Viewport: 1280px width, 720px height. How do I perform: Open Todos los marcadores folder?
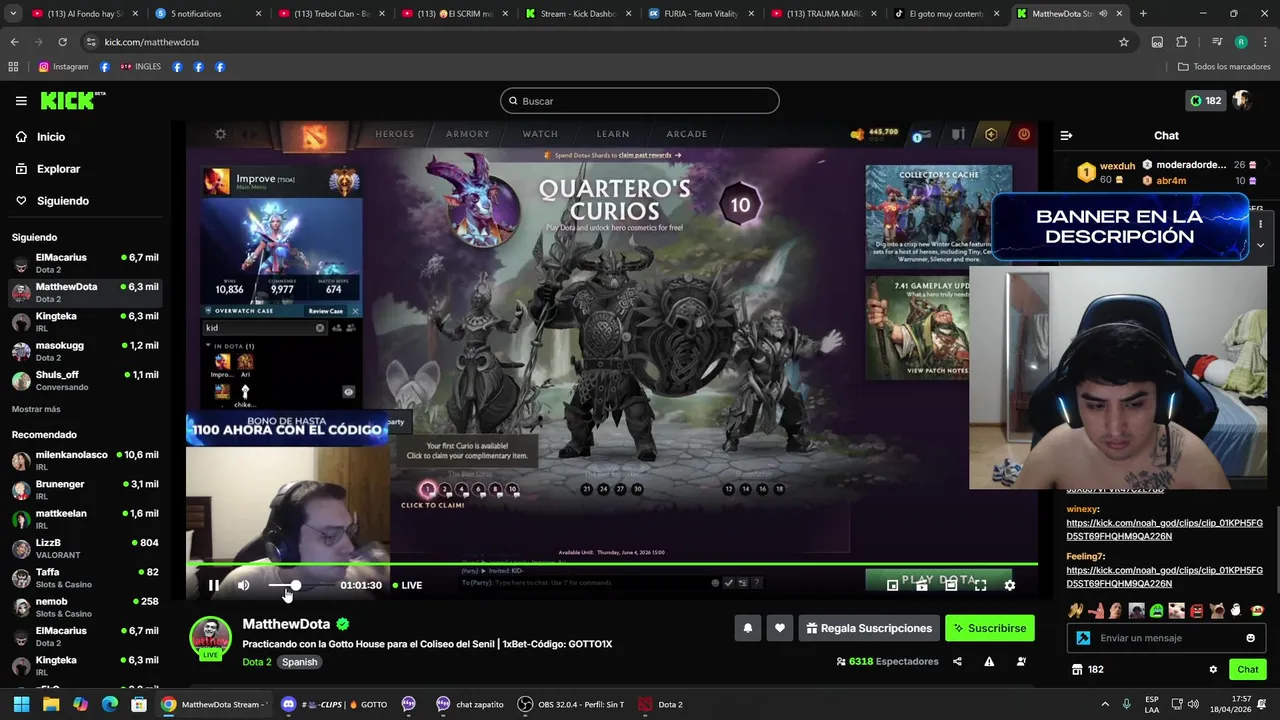click(x=1224, y=67)
